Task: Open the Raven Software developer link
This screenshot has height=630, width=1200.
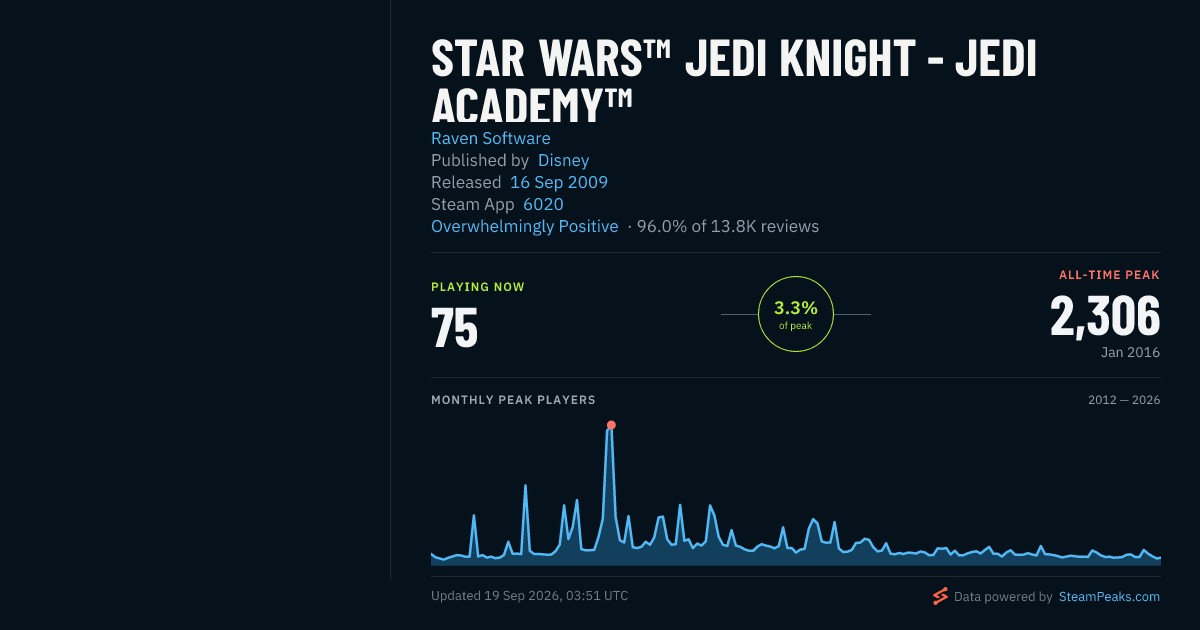Action: pyautogui.click(x=491, y=138)
